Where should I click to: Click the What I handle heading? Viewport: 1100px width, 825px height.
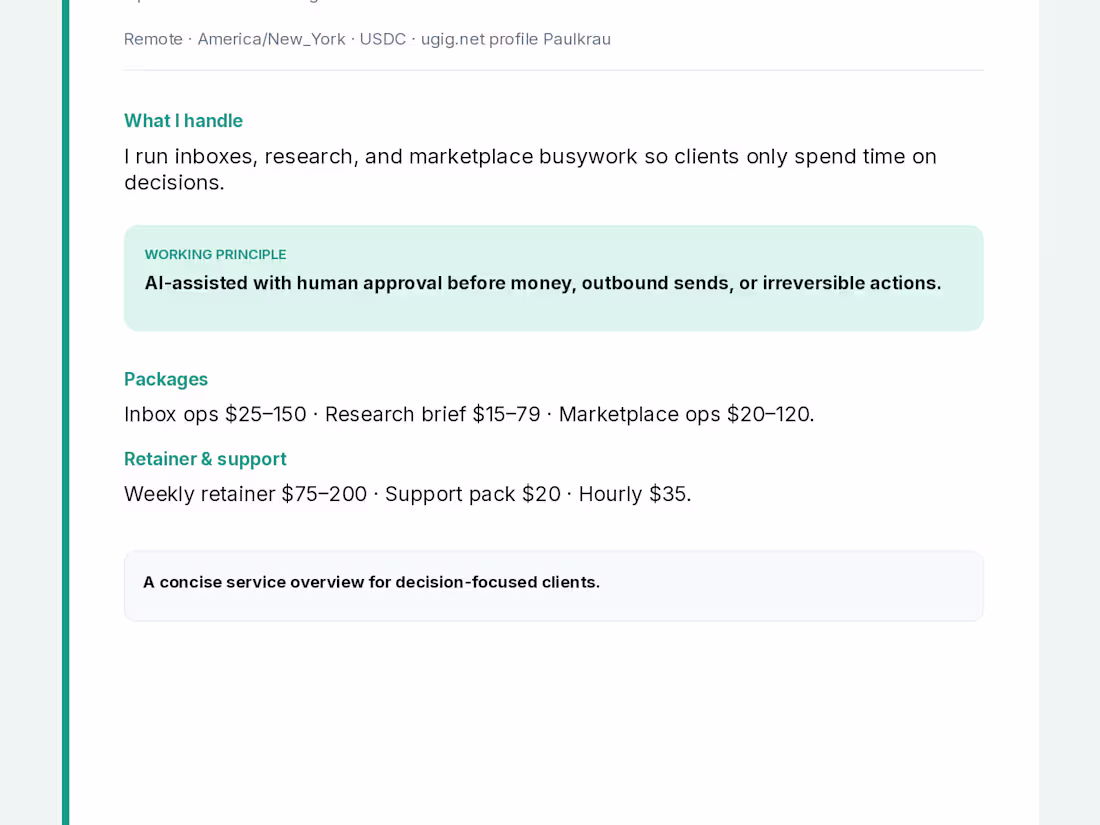[183, 121]
